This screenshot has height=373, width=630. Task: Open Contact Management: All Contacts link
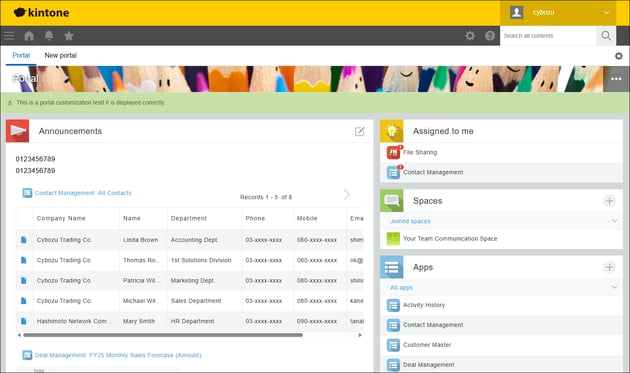[83, 193]
